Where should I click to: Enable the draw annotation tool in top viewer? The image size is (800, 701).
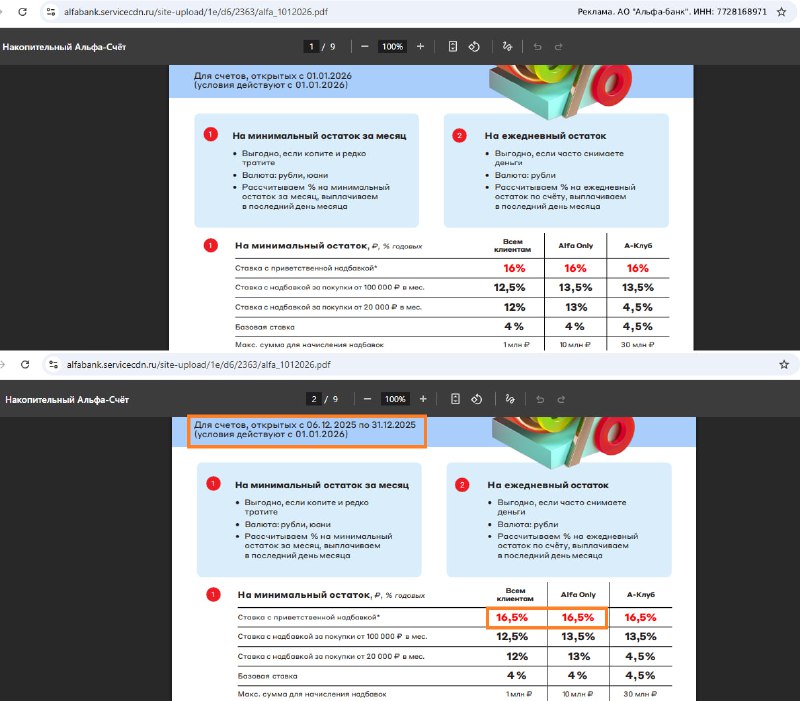[x=508, y=47]
